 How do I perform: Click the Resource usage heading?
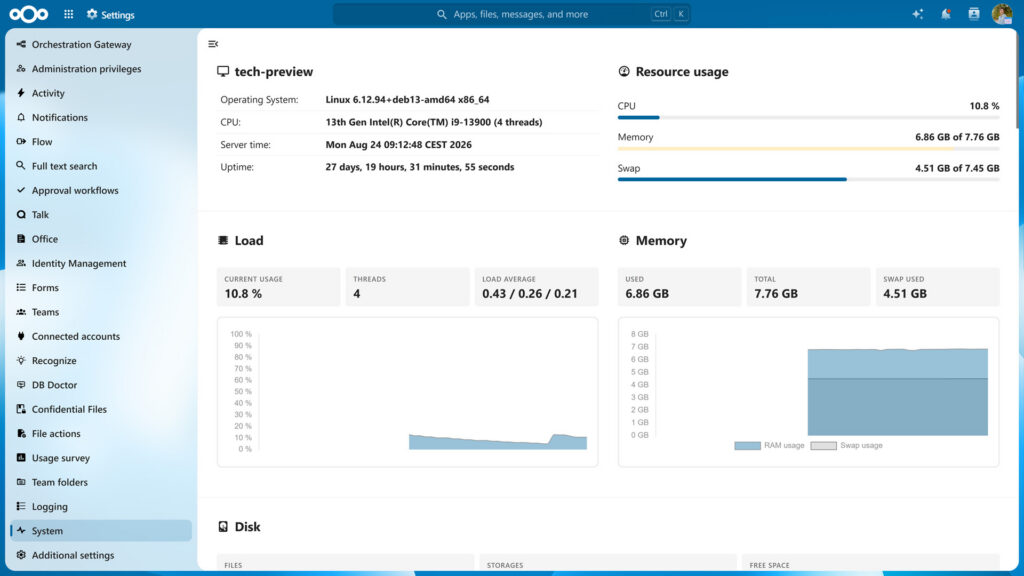[x=682, y=72]
